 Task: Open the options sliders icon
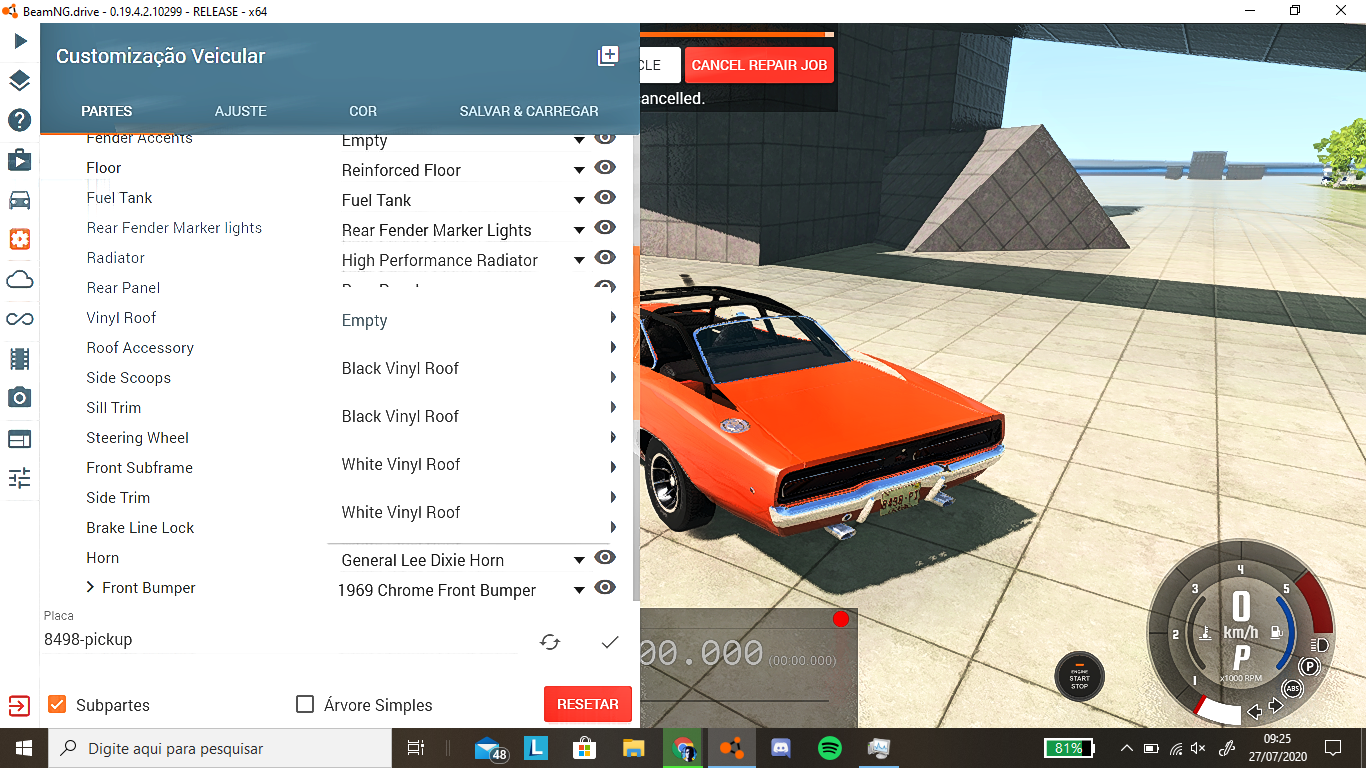[20, 478]
